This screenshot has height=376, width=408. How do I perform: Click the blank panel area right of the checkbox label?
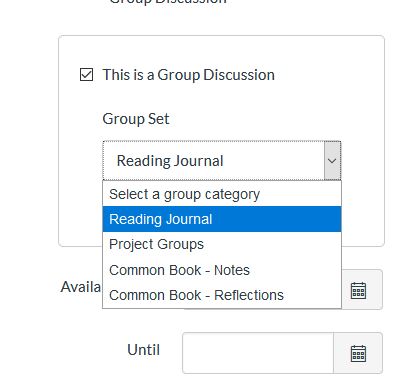pos(328,75)
